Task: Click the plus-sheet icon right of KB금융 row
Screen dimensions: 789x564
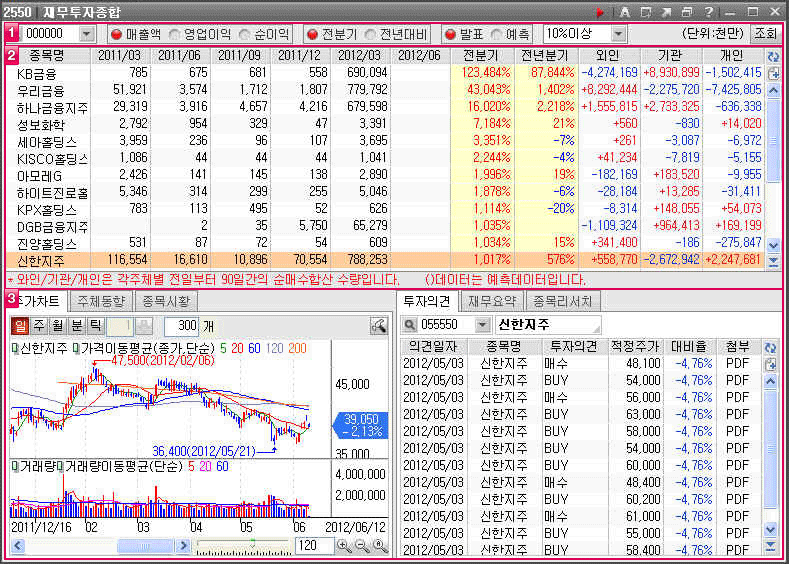Action: pos(773,73)
